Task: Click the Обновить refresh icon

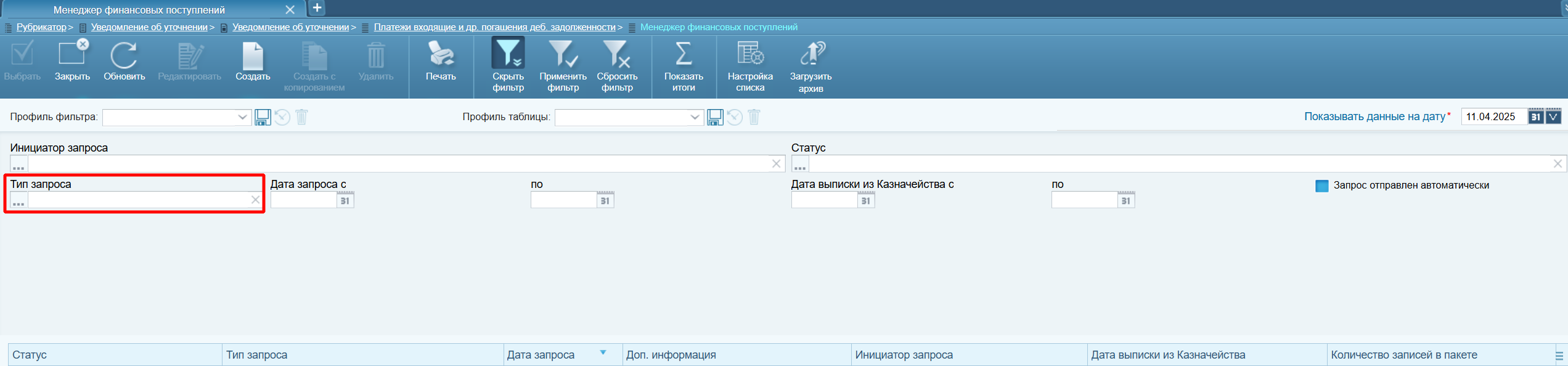Action: click(124, 56)
